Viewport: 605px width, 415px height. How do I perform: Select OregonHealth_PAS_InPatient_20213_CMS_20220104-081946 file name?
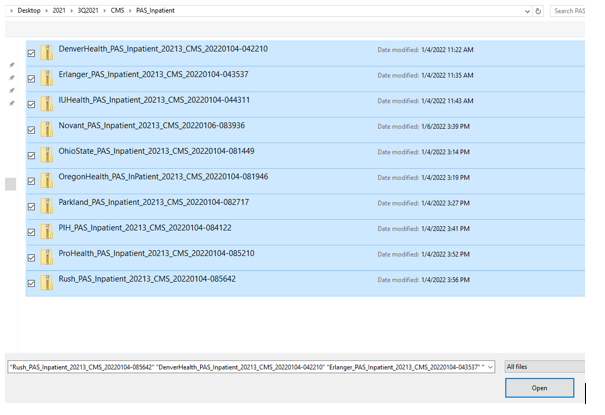163,177
